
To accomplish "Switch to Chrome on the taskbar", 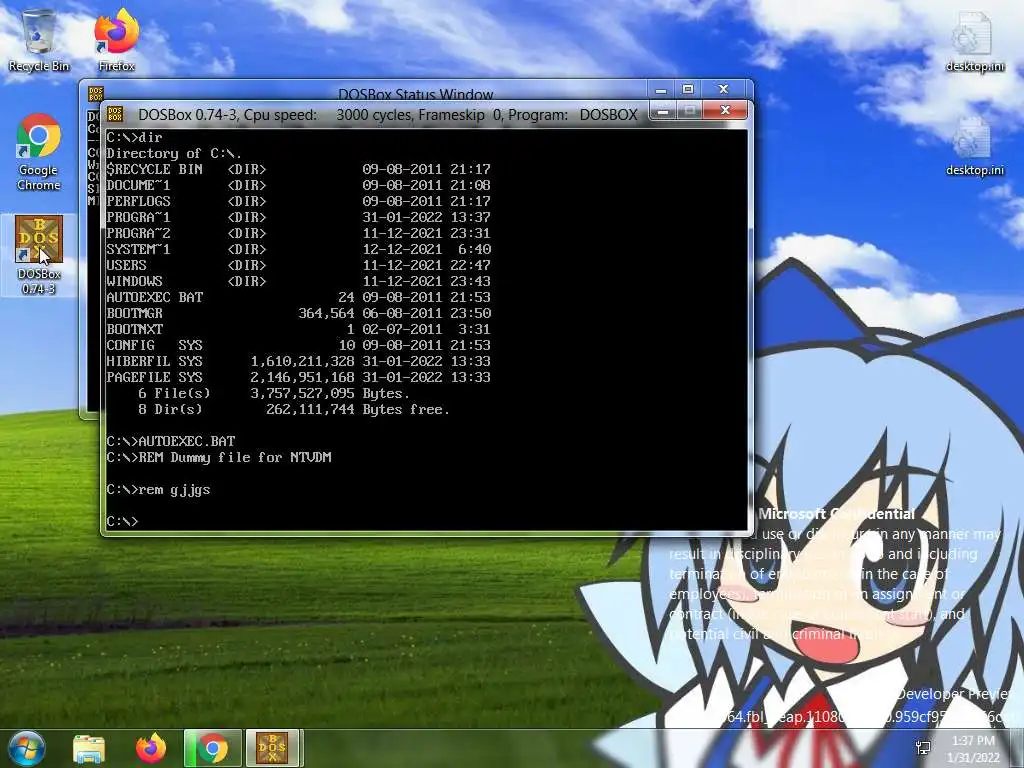I will tap(212, 748).
